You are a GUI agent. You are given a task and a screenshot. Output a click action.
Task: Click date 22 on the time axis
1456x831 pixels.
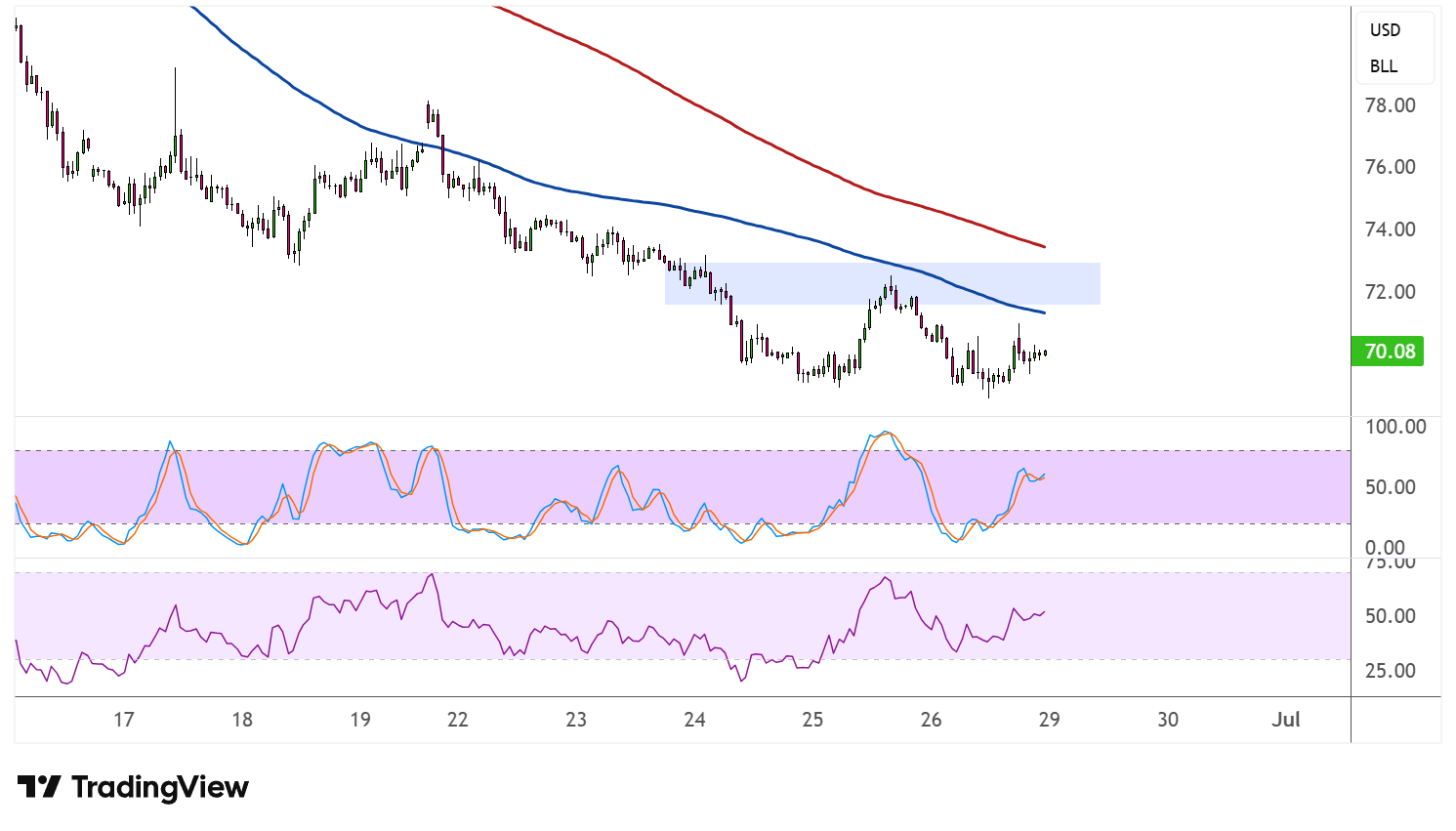click(x=457, y=720)
